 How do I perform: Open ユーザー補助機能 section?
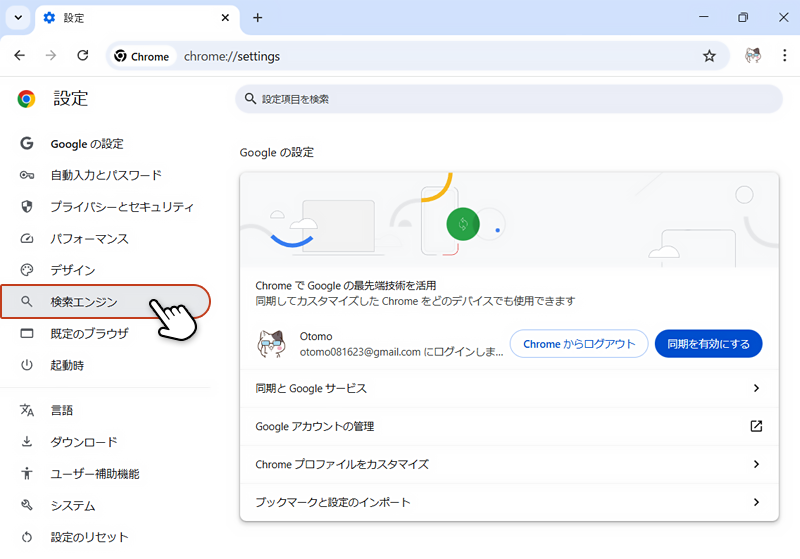tap(106, 474)
